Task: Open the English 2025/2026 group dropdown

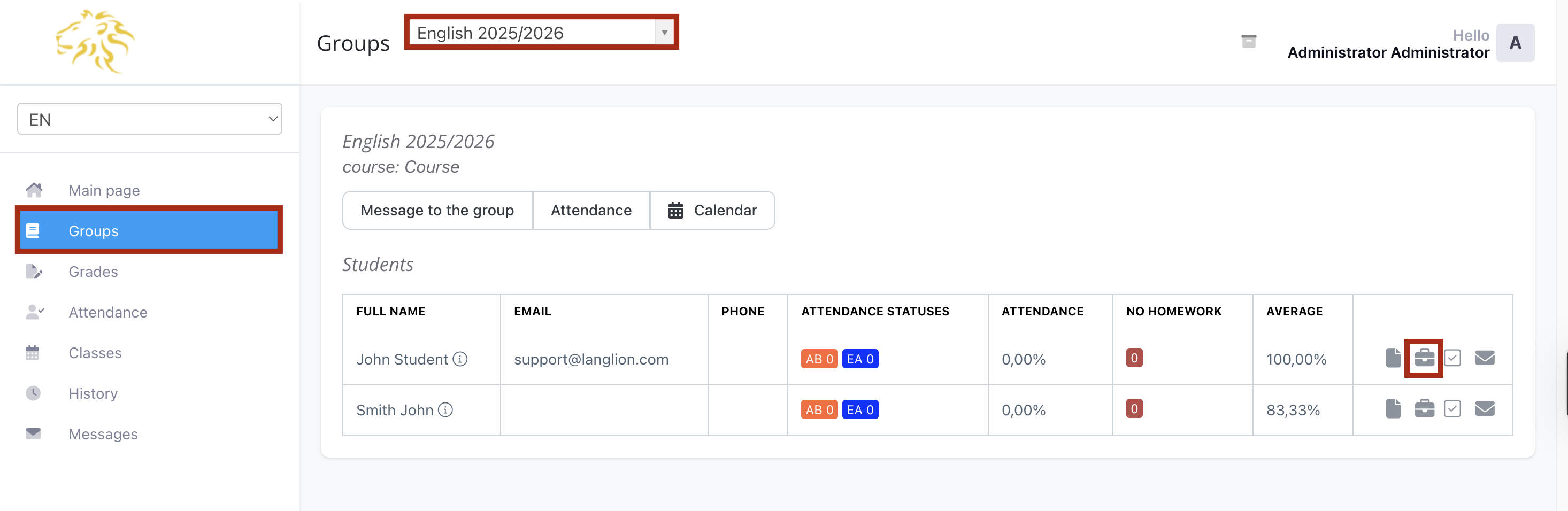Action: [542, 33]
